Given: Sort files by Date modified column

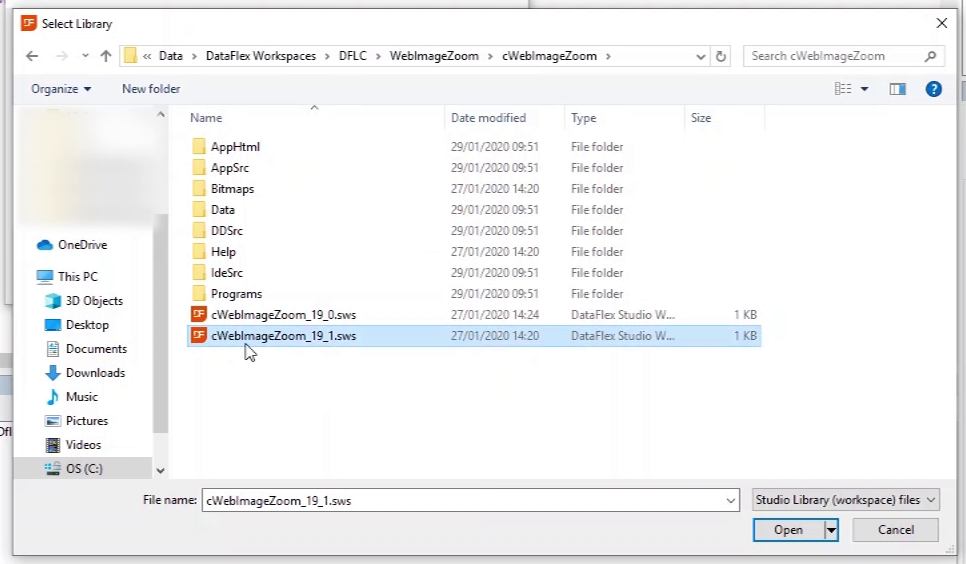Looking at the screenshot, I should [x=488, y=118].
